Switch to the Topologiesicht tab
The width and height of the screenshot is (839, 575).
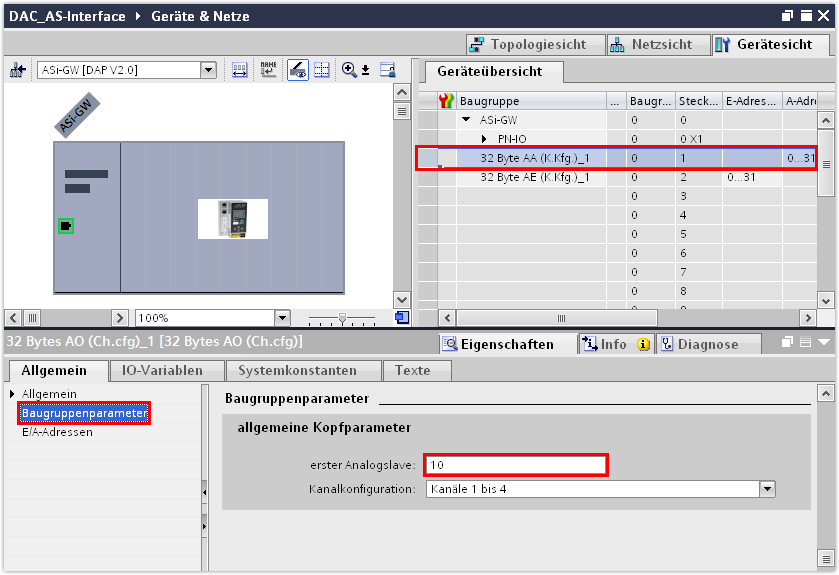[539, 45]
